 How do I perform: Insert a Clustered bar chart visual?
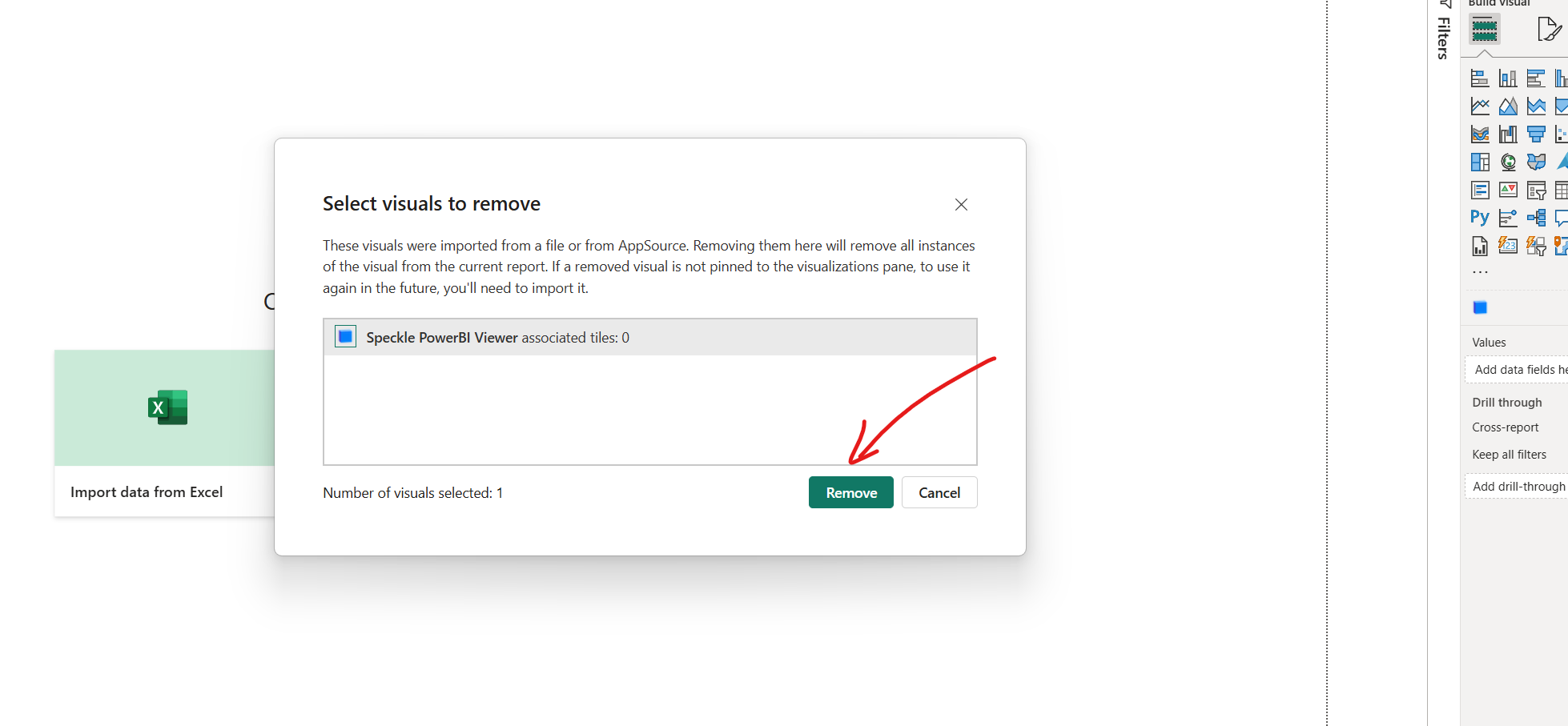coord(1536,78)
